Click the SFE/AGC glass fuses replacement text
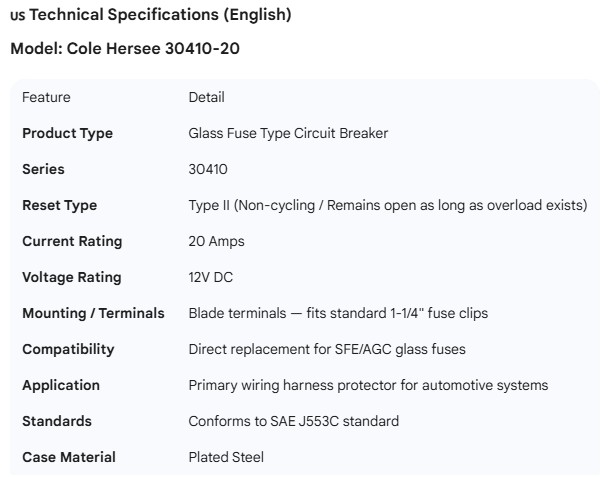608x477 pixels. click(326, 349)
